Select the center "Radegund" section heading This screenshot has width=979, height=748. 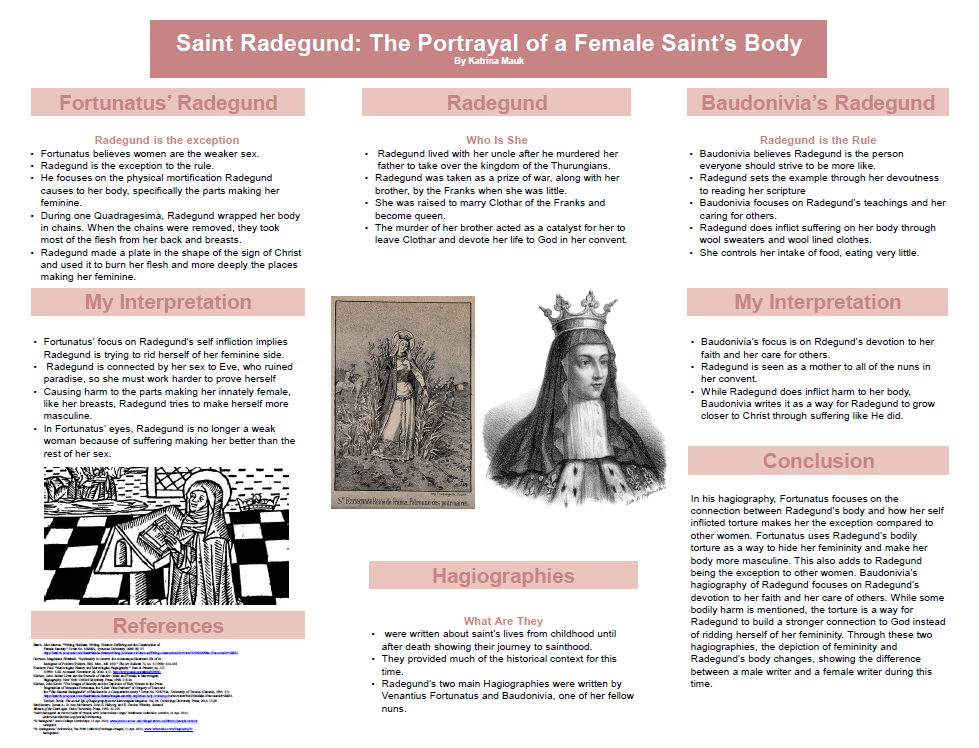(x=496, y=103)
